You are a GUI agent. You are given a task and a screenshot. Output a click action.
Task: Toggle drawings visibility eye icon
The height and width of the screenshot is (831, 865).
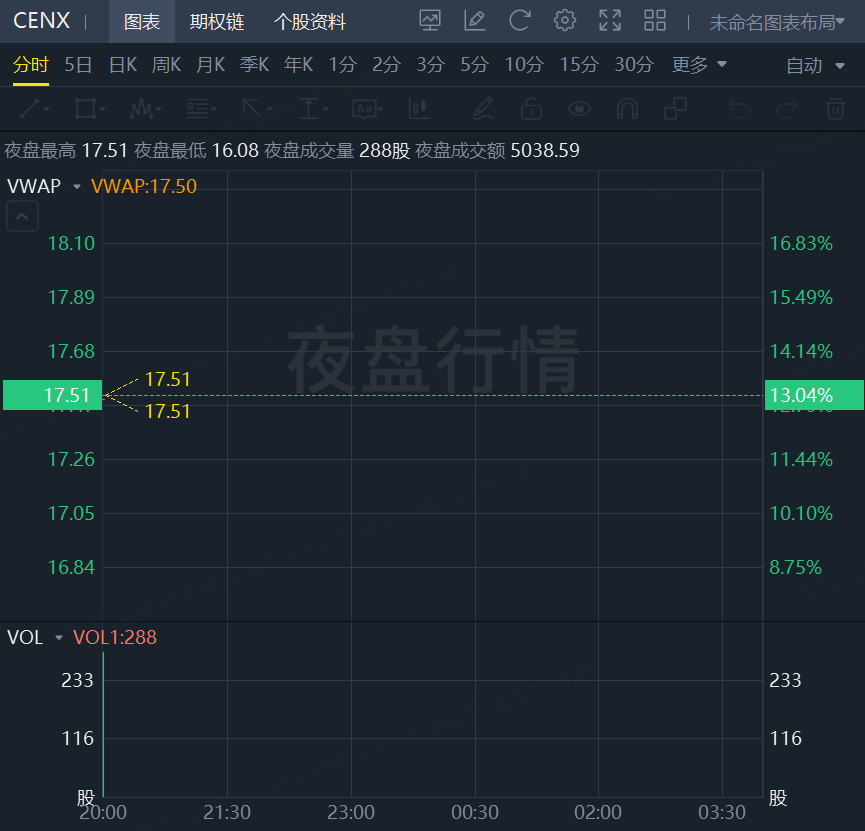click(579, 109)
